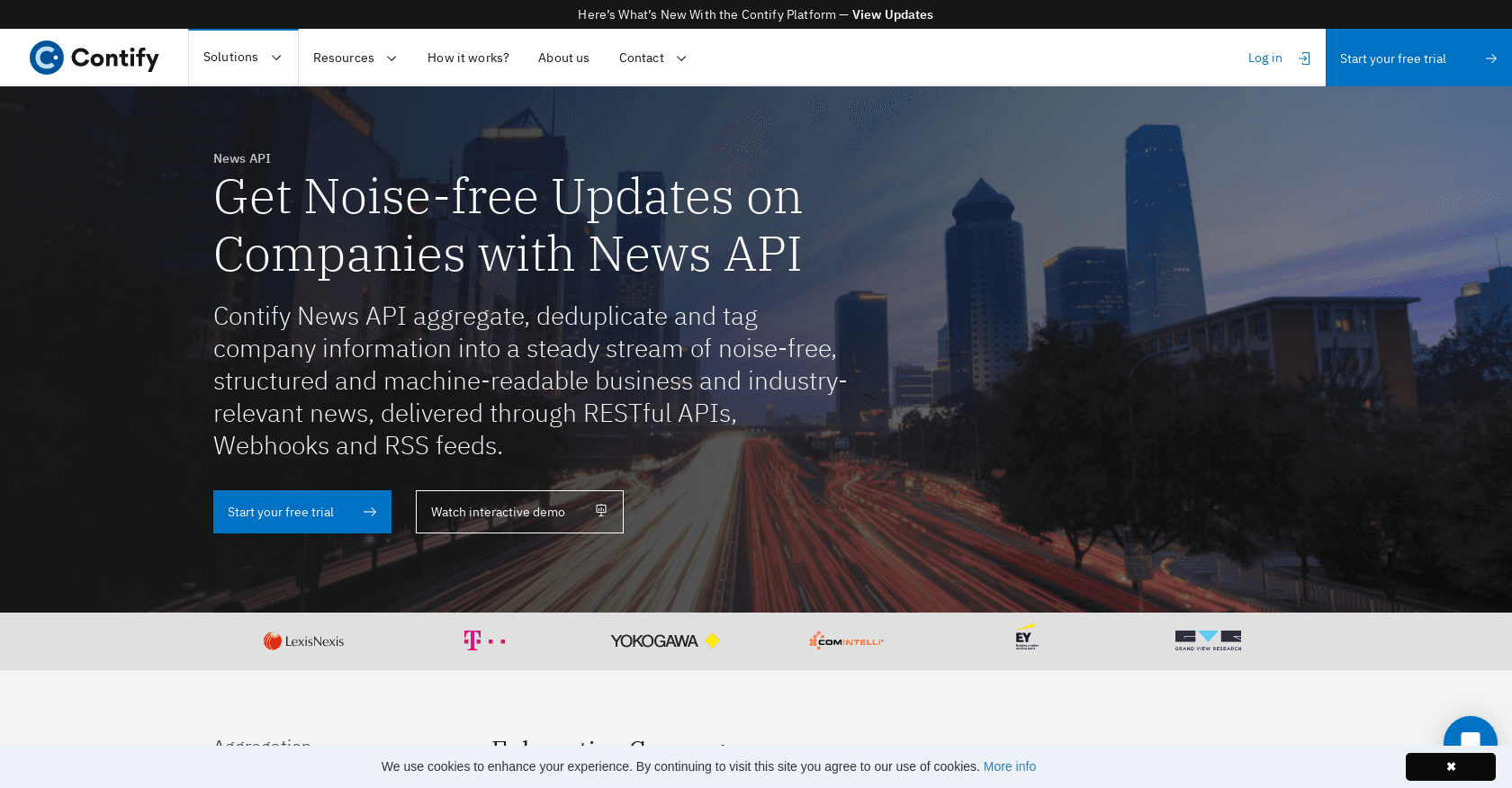Click the Yokogawa logo

click(x=664, y=641)
